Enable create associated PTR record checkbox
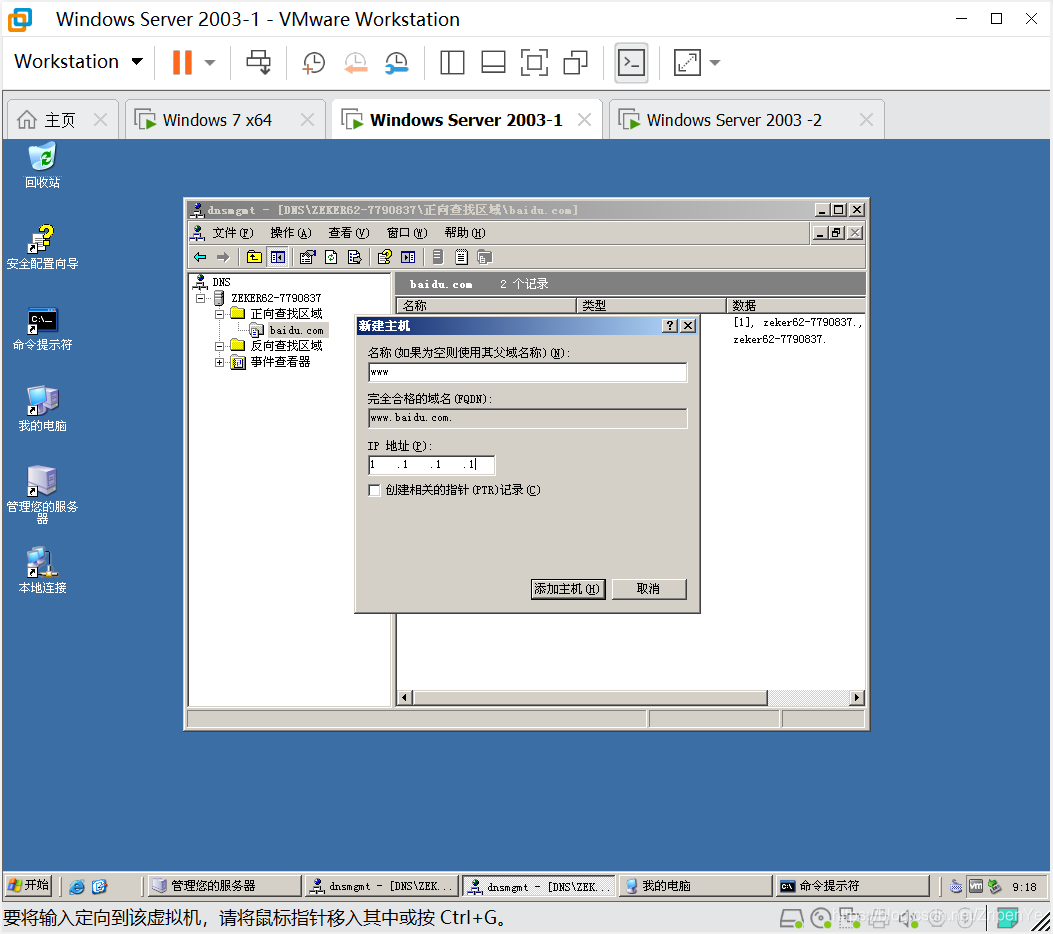The height and width of the screenshot is (934, 1053). tap(374, 490)
